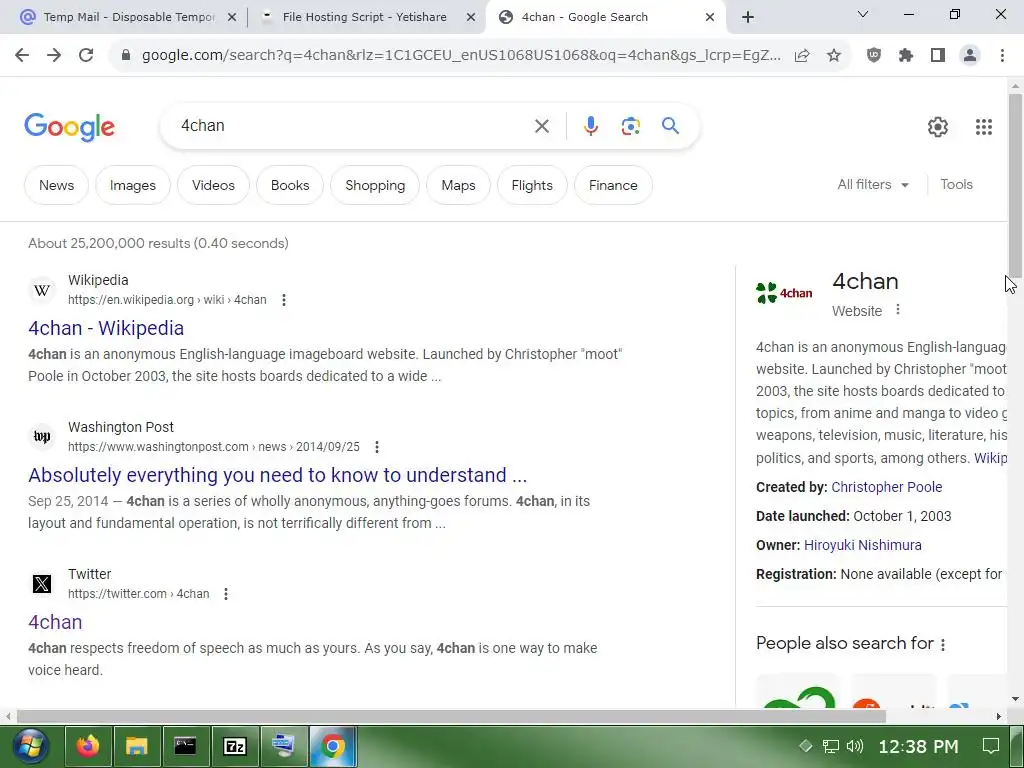Open the notification center icon
The height and width of the screenshot is (768, 1024).
tap(991, 746)
